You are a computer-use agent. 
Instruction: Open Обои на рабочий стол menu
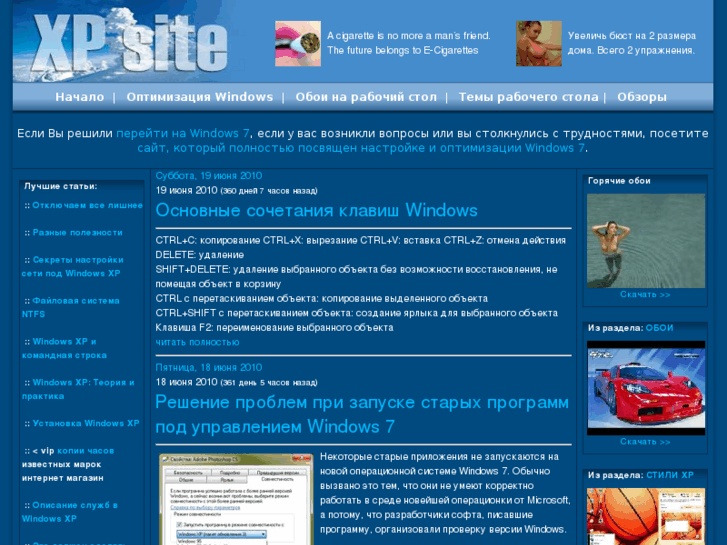(366, 97)
